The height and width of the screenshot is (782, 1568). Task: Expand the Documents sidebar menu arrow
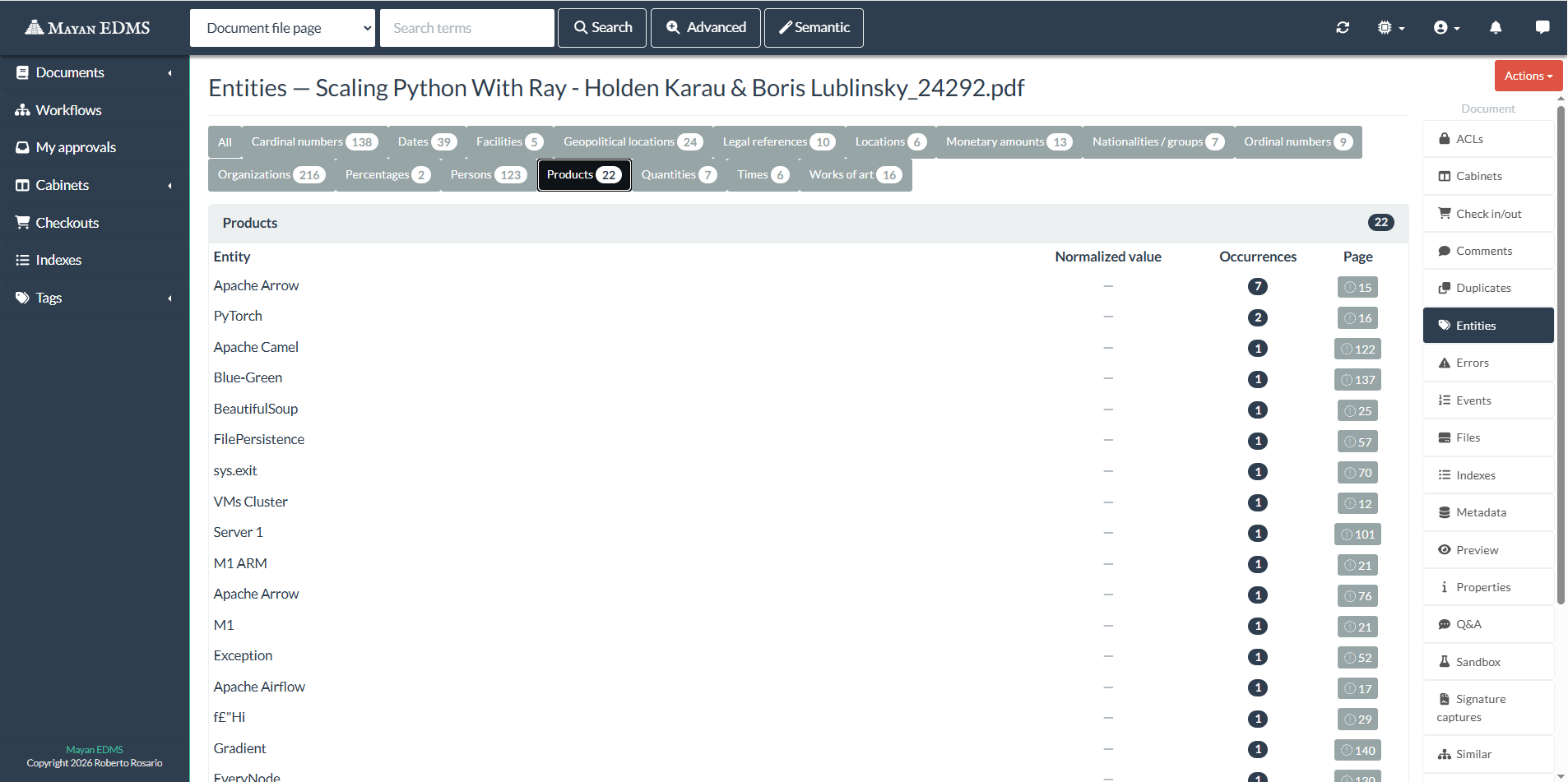point(170,73)
